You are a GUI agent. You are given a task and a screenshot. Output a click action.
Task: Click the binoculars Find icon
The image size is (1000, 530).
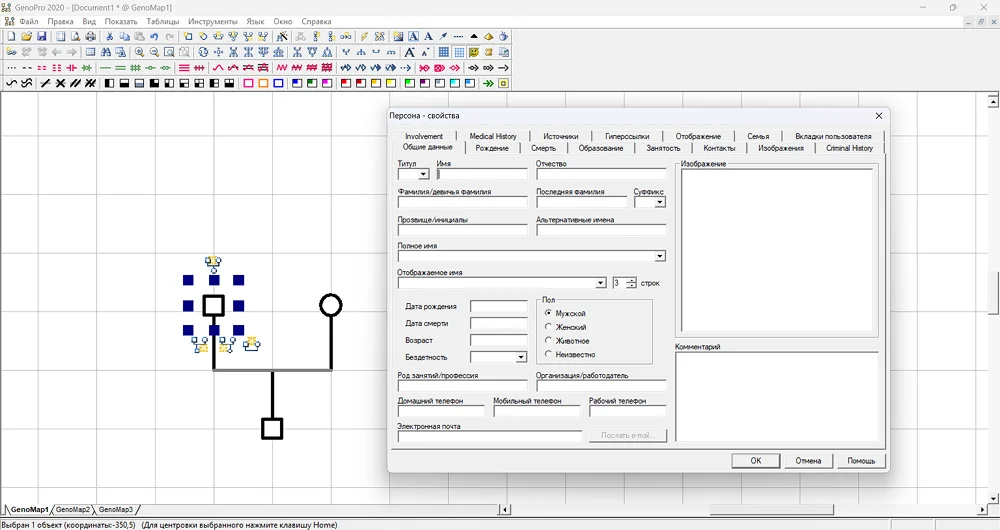(106, 52)
